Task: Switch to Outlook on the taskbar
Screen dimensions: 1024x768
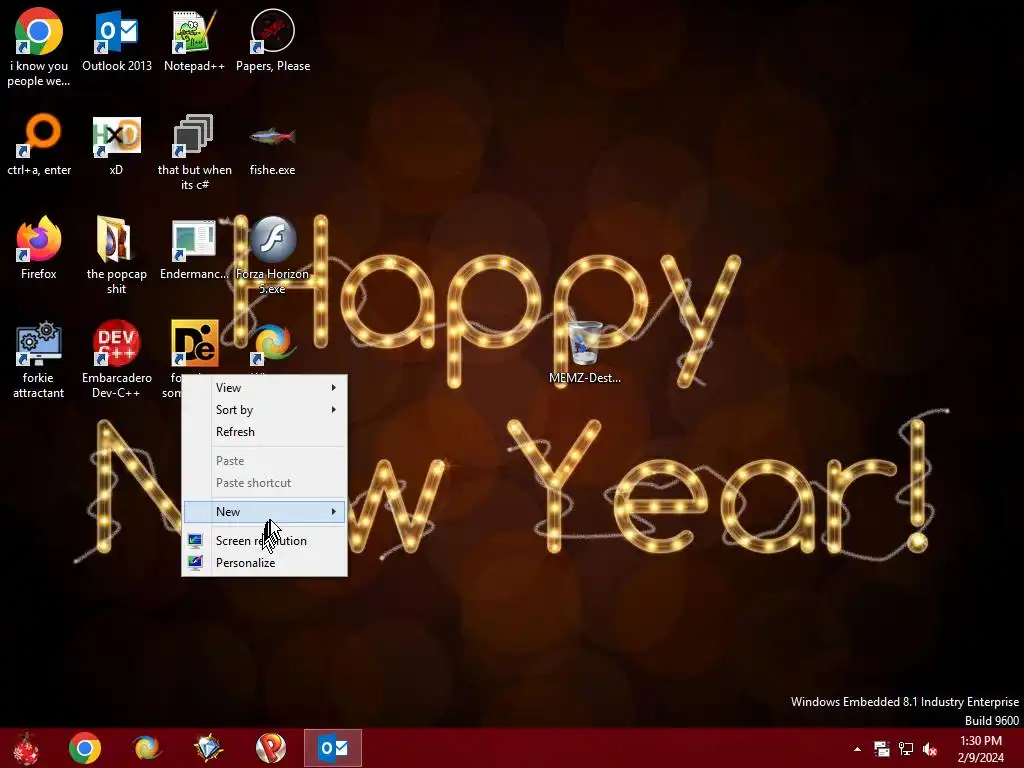Action: click(x=332, y=748)
